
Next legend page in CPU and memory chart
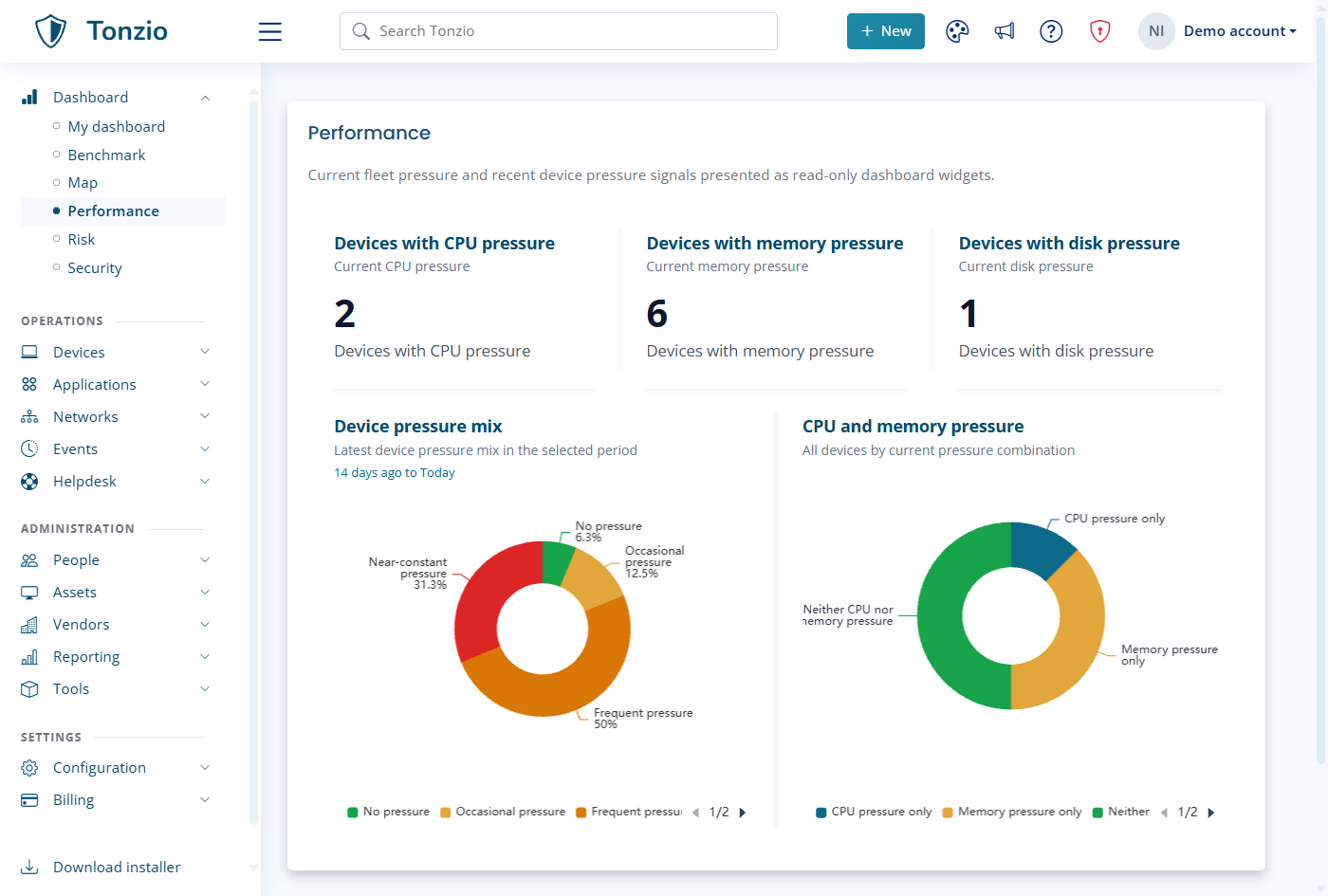pos(1211,813)
